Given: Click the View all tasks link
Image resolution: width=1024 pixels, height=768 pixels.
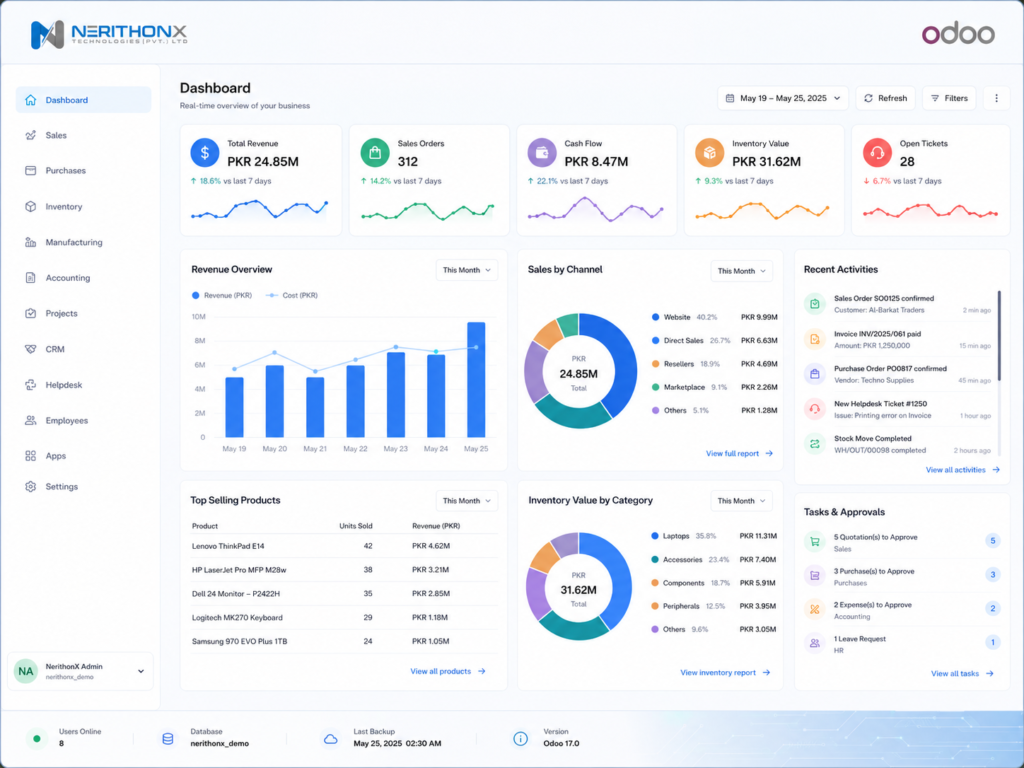Looking at the screenshot, I should point(962,673).
